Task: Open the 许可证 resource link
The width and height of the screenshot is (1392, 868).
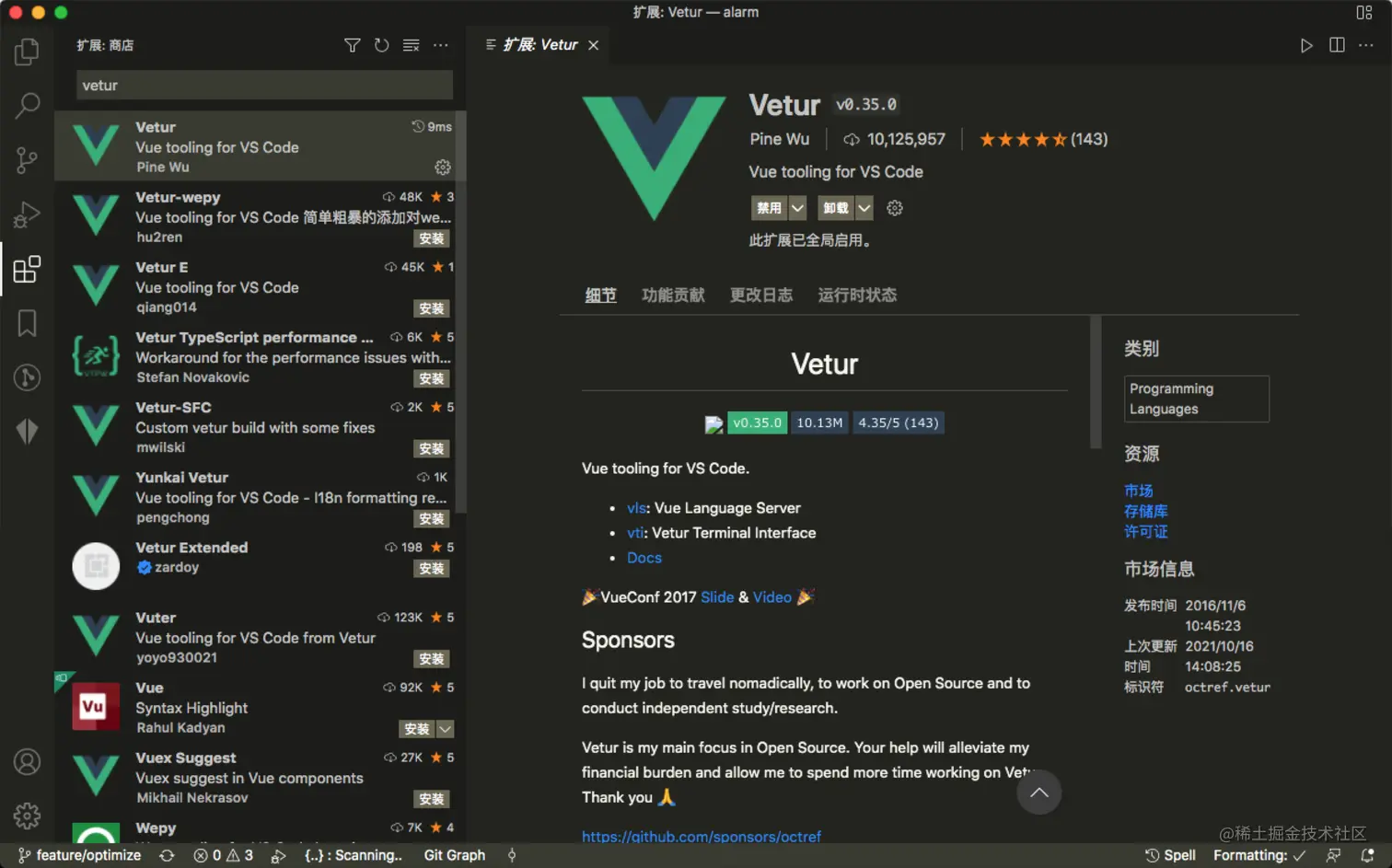Action: 1146,531
